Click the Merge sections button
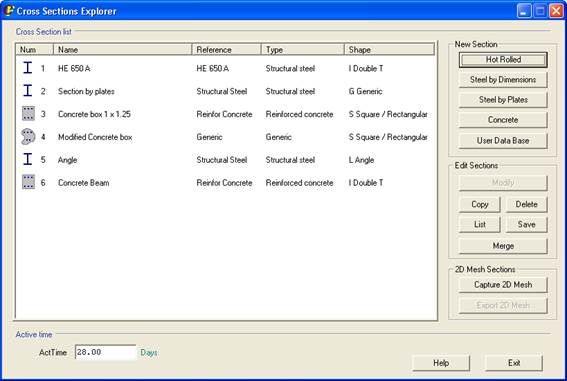The image size is (567, 381). 503,246
